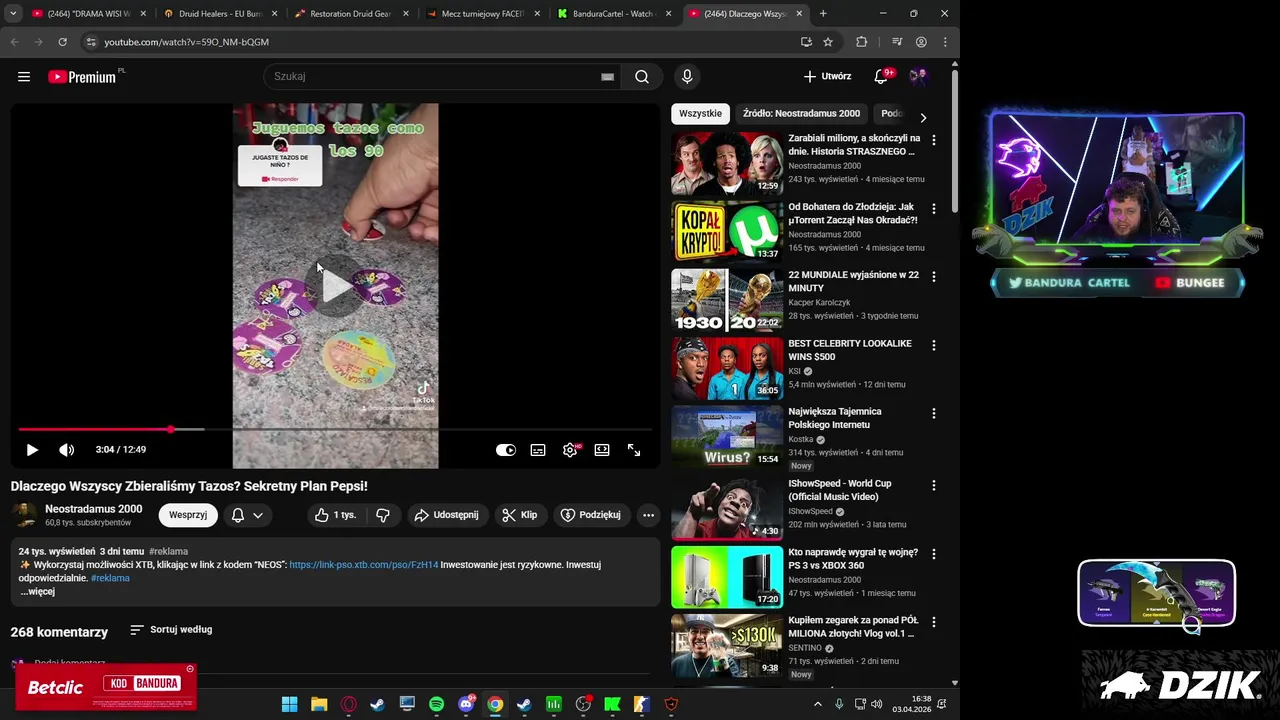Open the on-screen keyboard in search box
This screenshot has width=1280, height=720.
(x=607, y=77)
